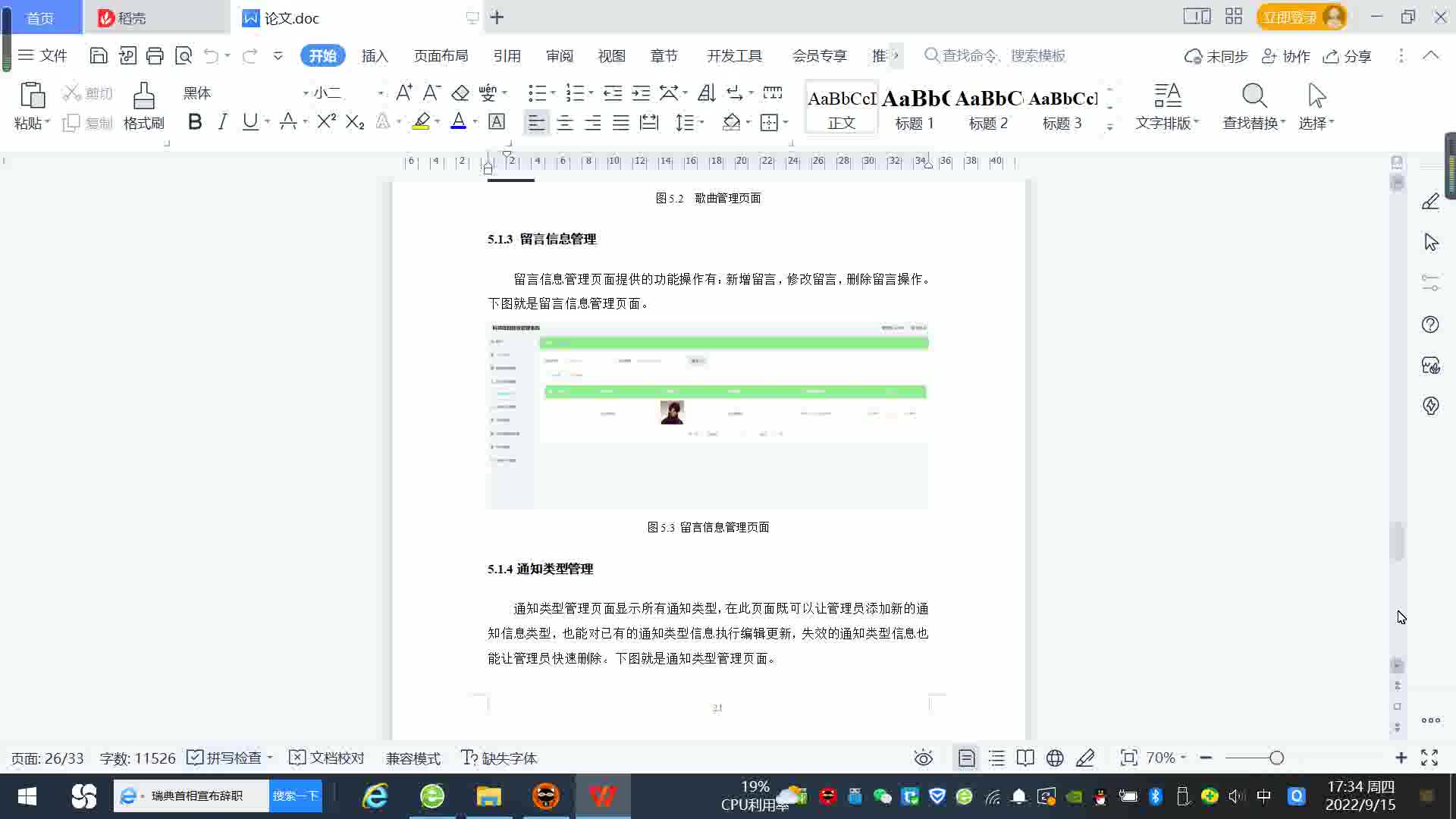Open the 页面布局 ribbon tab

[x=441, y=56]
